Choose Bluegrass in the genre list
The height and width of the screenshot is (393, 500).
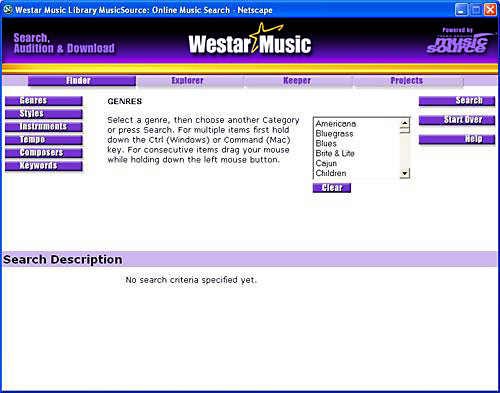click(334, 134)
